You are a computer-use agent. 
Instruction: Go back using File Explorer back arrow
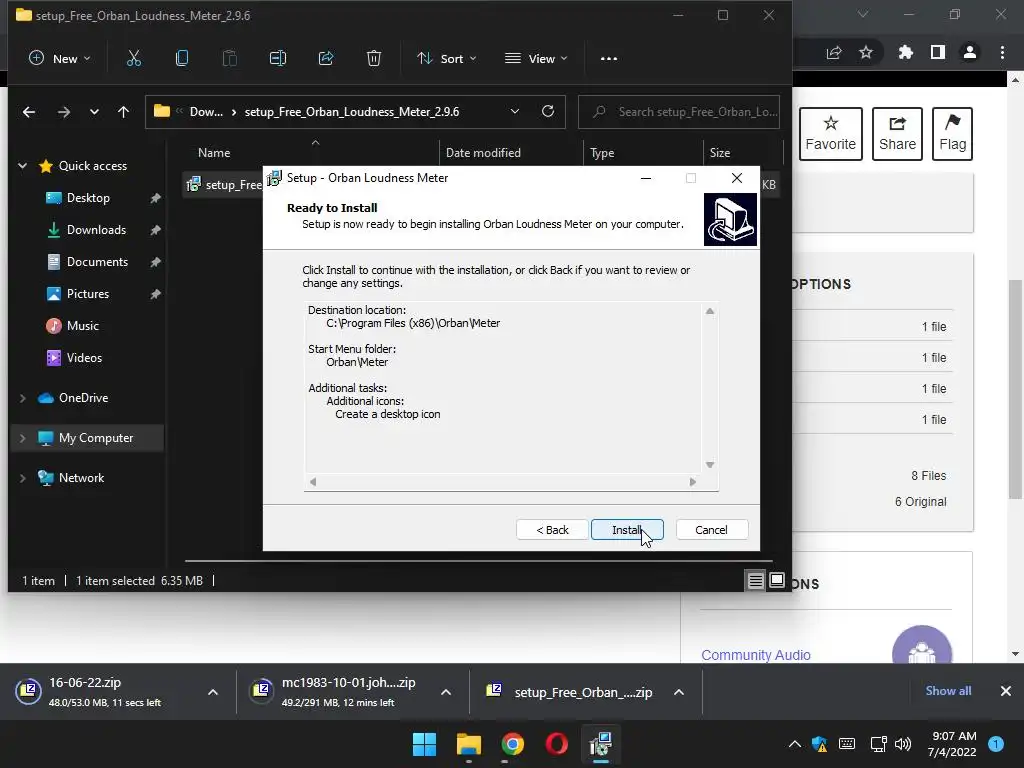29,112
